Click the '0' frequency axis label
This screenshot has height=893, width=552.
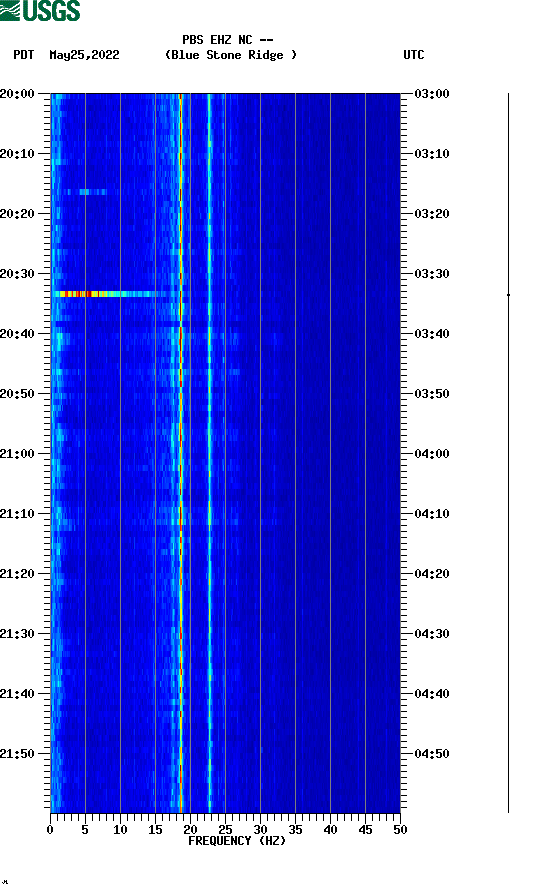click(50, 830)
